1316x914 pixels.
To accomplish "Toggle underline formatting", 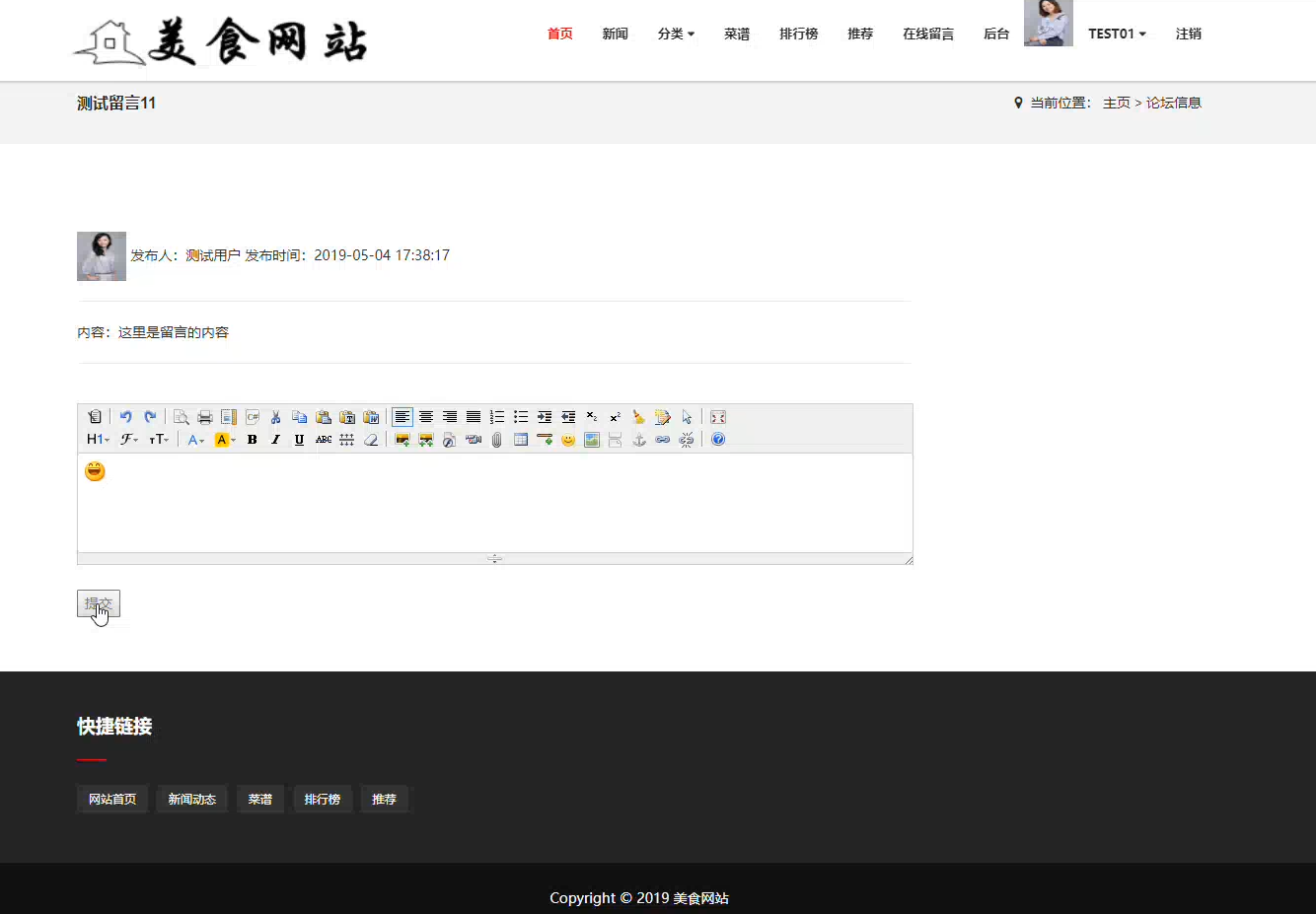I will pos(299,439).
